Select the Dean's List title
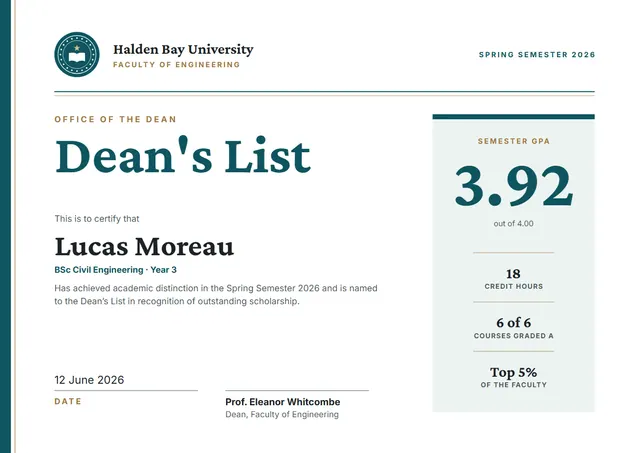This screenshot has width=640, height=453. pos(183,156)
